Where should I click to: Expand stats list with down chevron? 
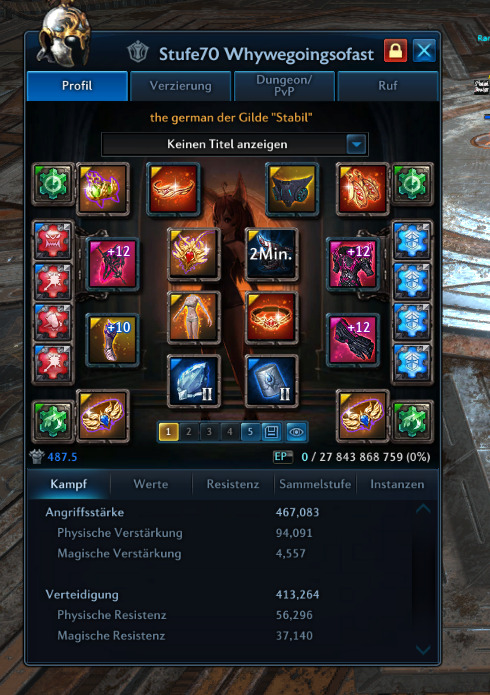tap(423, 650)
